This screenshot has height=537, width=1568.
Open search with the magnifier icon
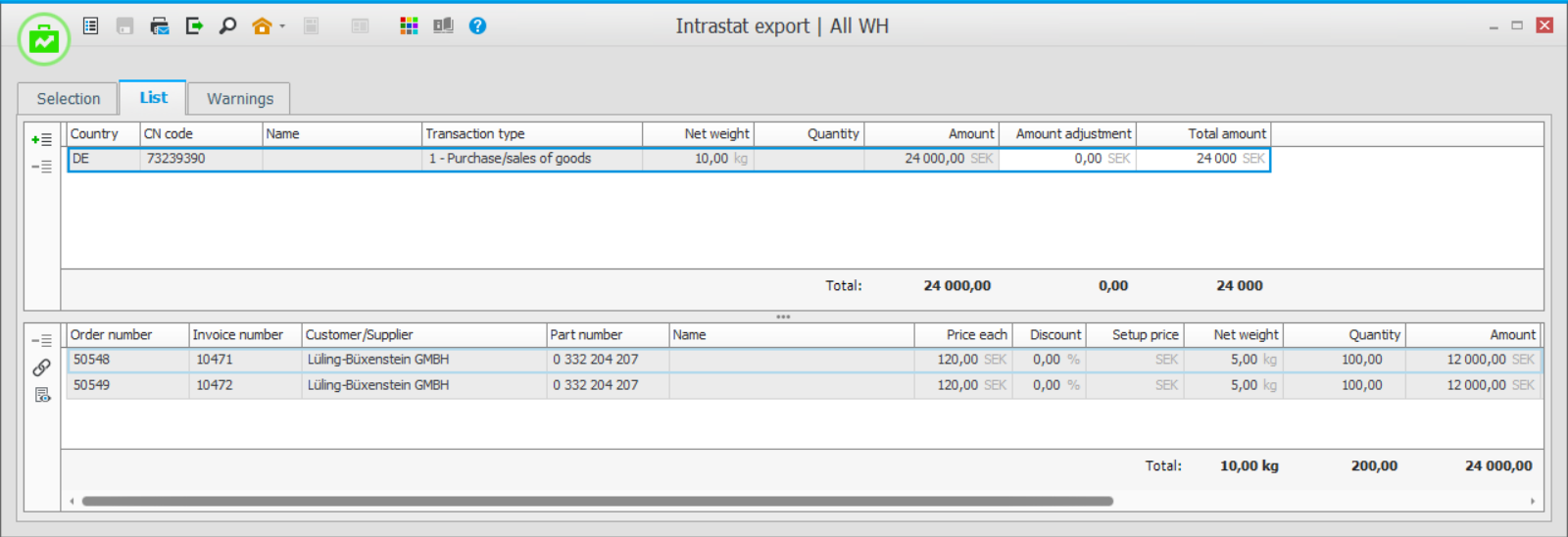click(227, 25)
